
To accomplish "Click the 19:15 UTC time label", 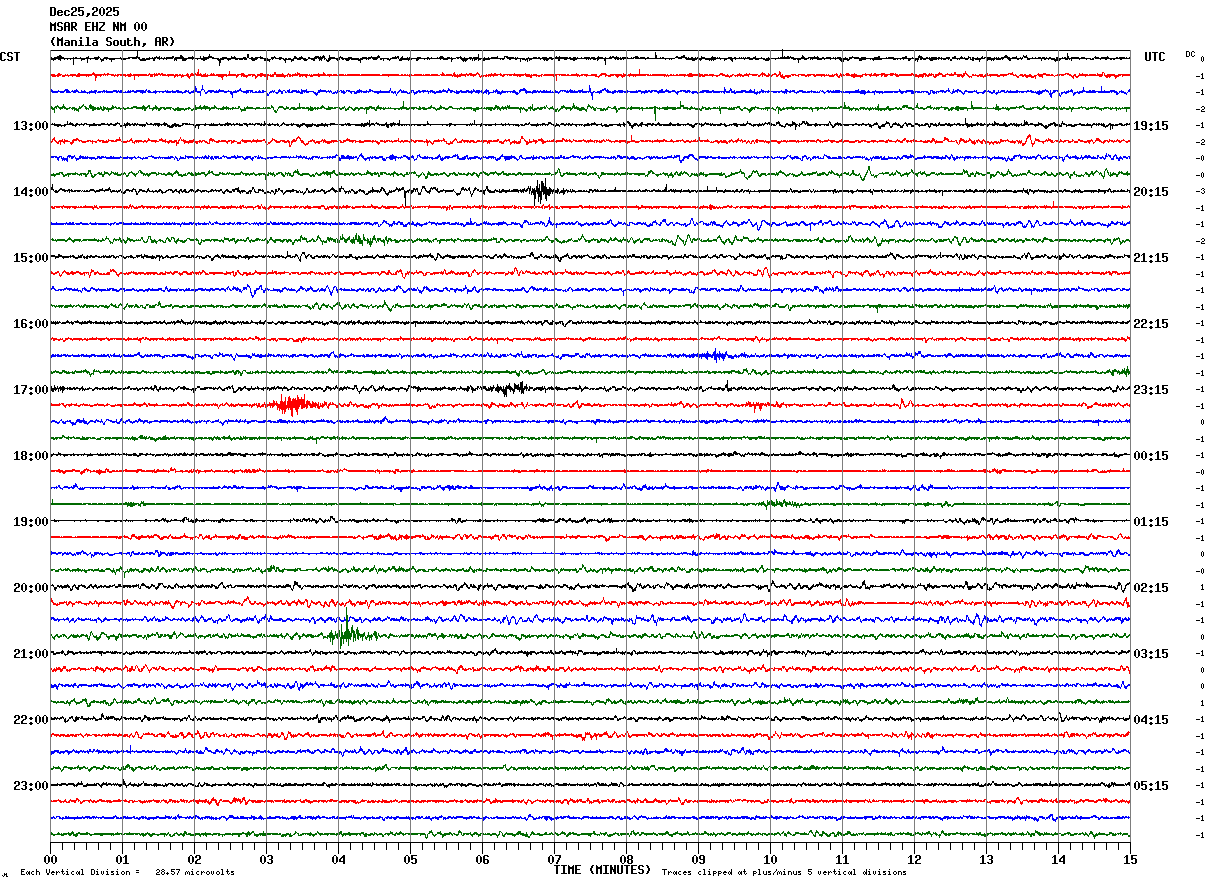I will click(1151, 126).
